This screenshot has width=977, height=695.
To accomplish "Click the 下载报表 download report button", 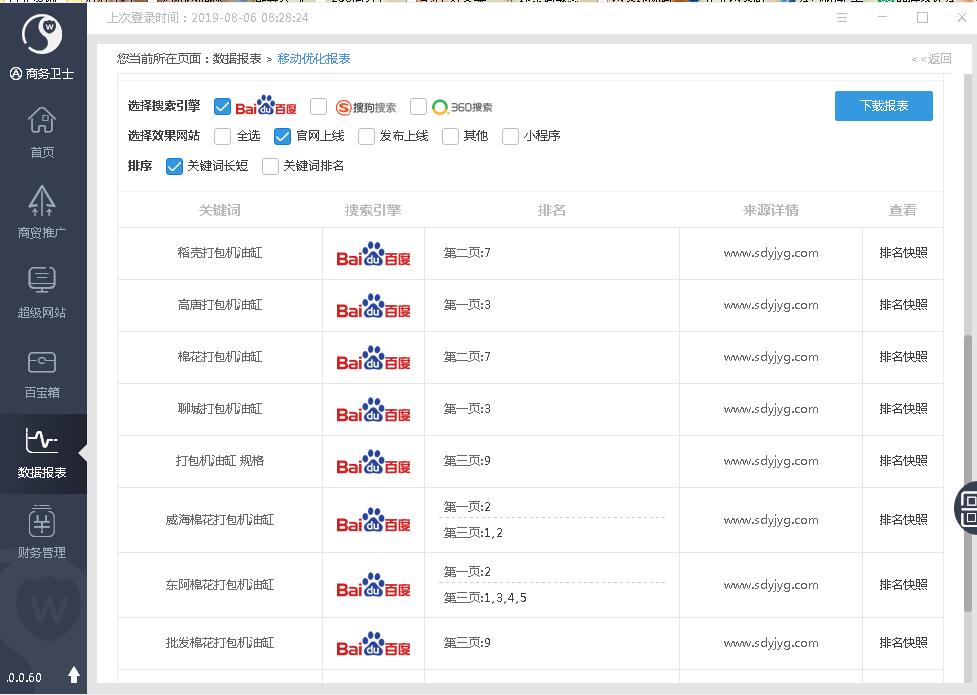I will click(x=883, y=106).
